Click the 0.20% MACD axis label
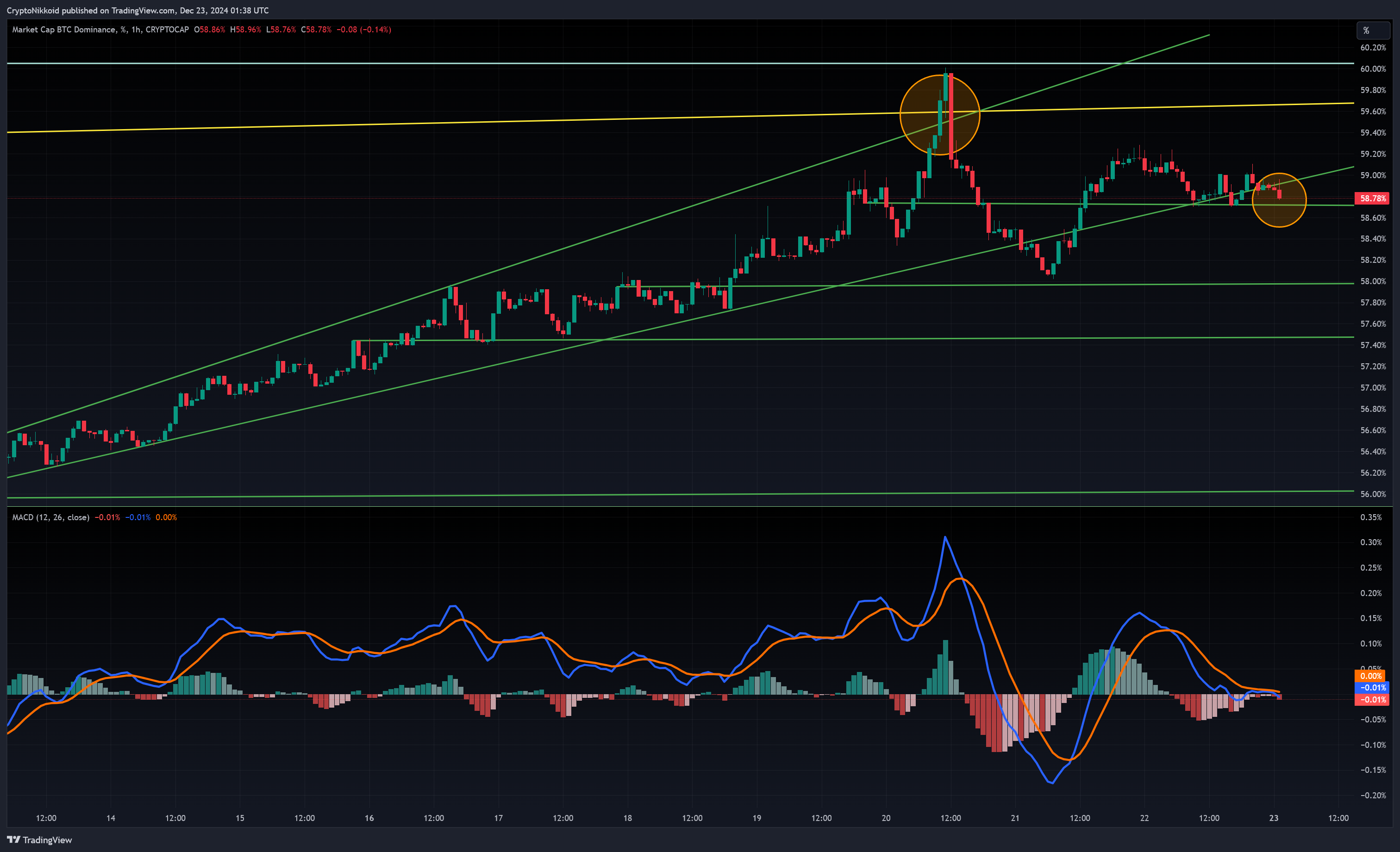Image resolution: width=1400 pixels, height=852 pixels. coord(1371,593)
